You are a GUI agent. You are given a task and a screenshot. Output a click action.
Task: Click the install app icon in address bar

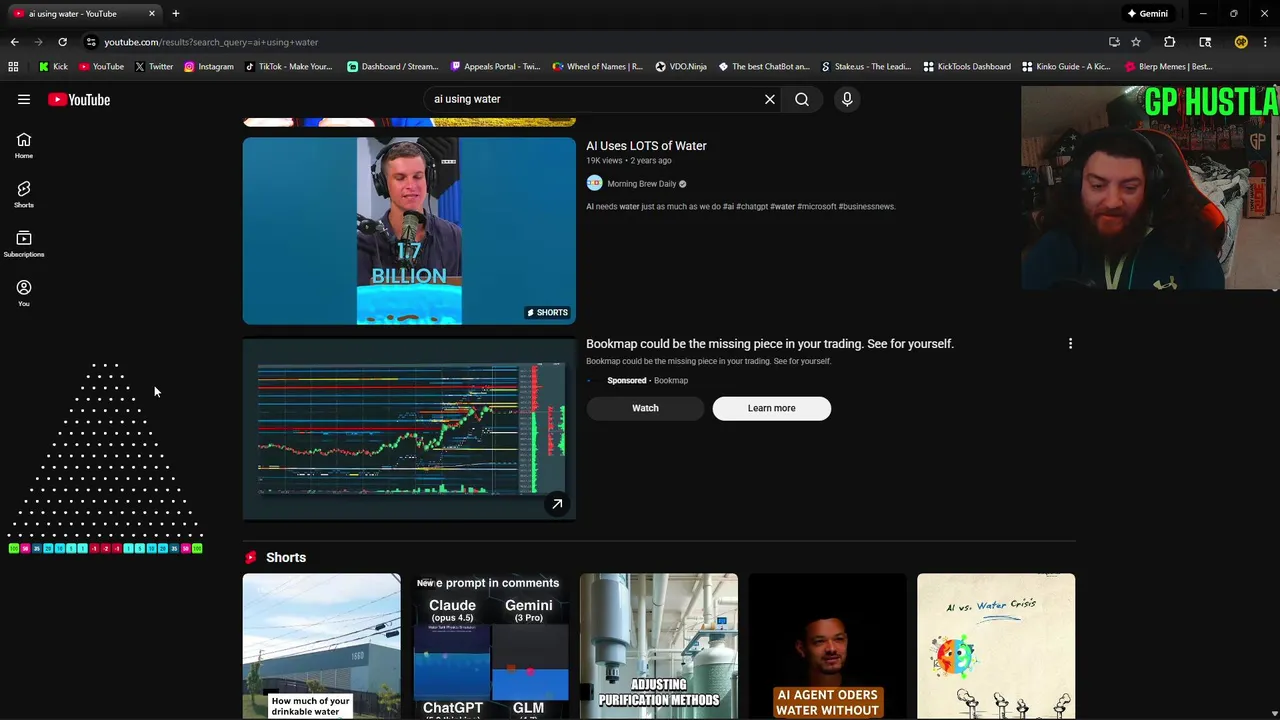click(1114, 42)
